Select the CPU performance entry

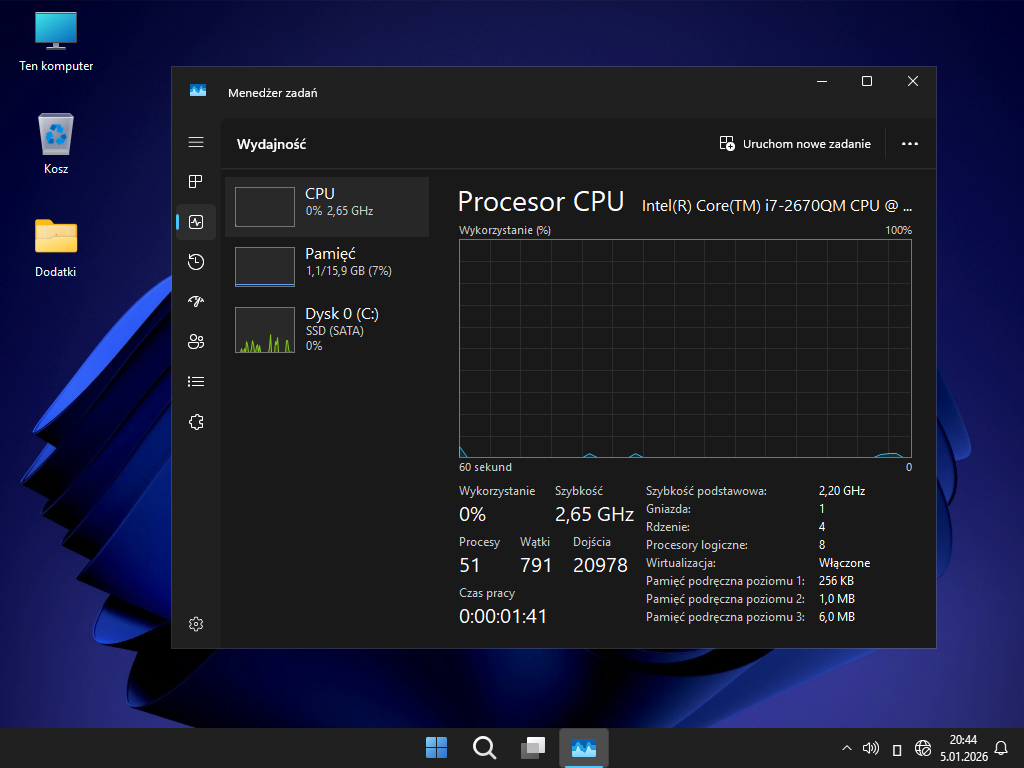(327, 207)
